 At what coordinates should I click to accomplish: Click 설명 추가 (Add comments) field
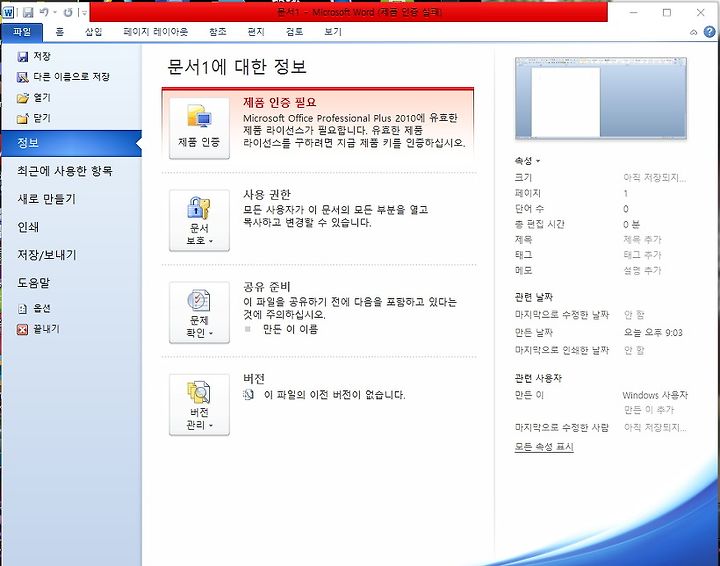click(x=642, y=270)
